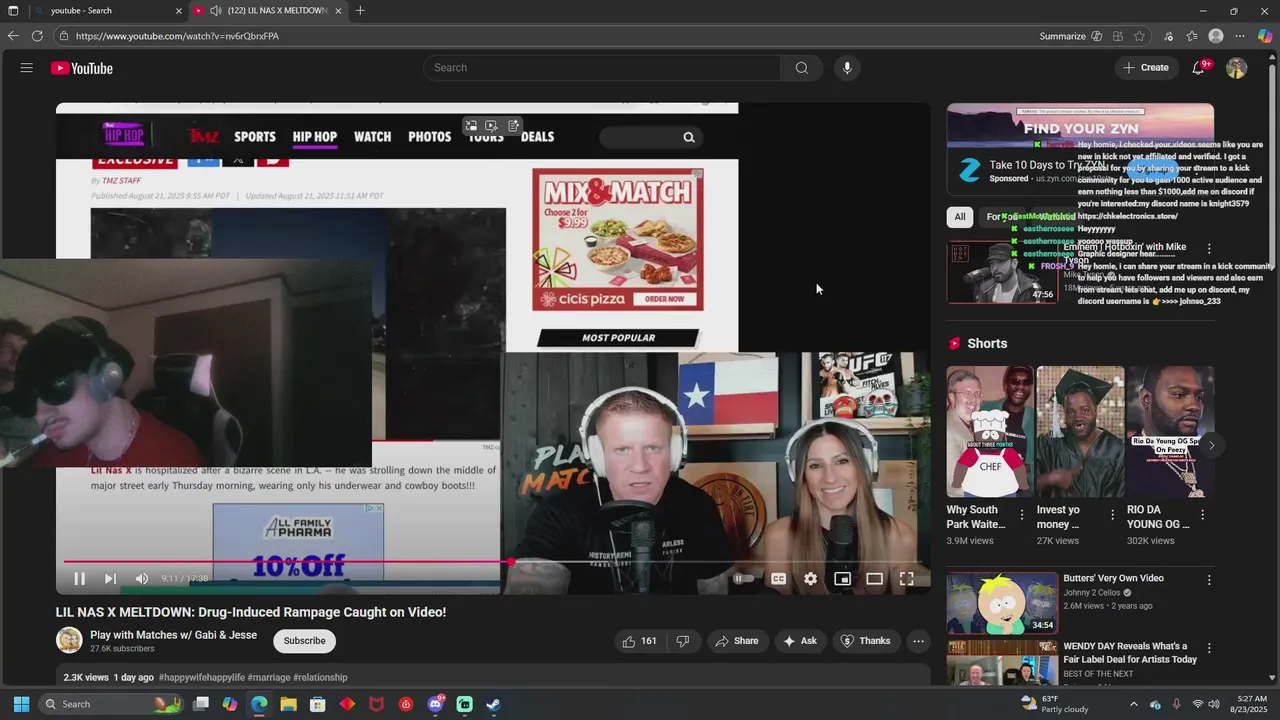
Task: Open YouTube notifications bell
Action: 1199,68
